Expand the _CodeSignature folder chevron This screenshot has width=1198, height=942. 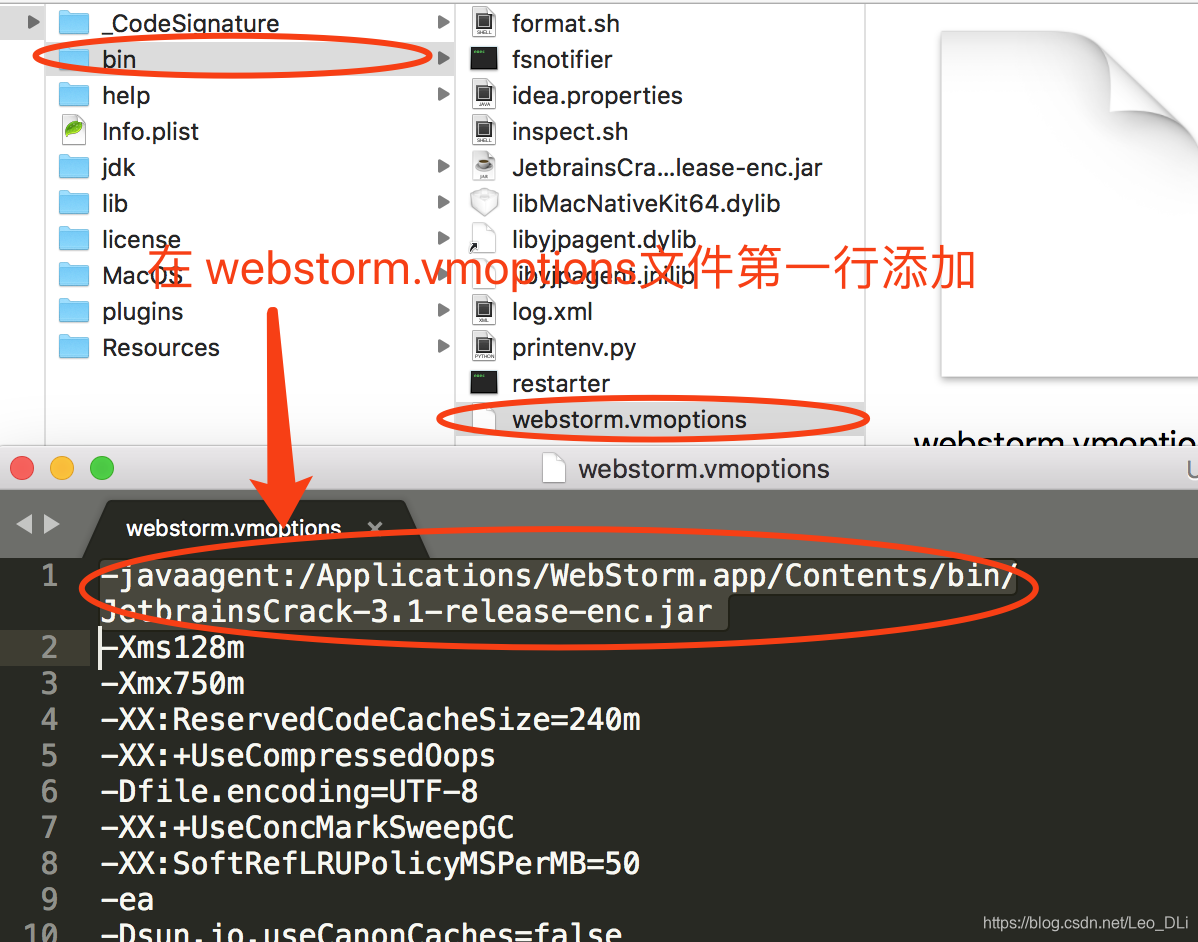pyautogui.click(x=443, y=22)
